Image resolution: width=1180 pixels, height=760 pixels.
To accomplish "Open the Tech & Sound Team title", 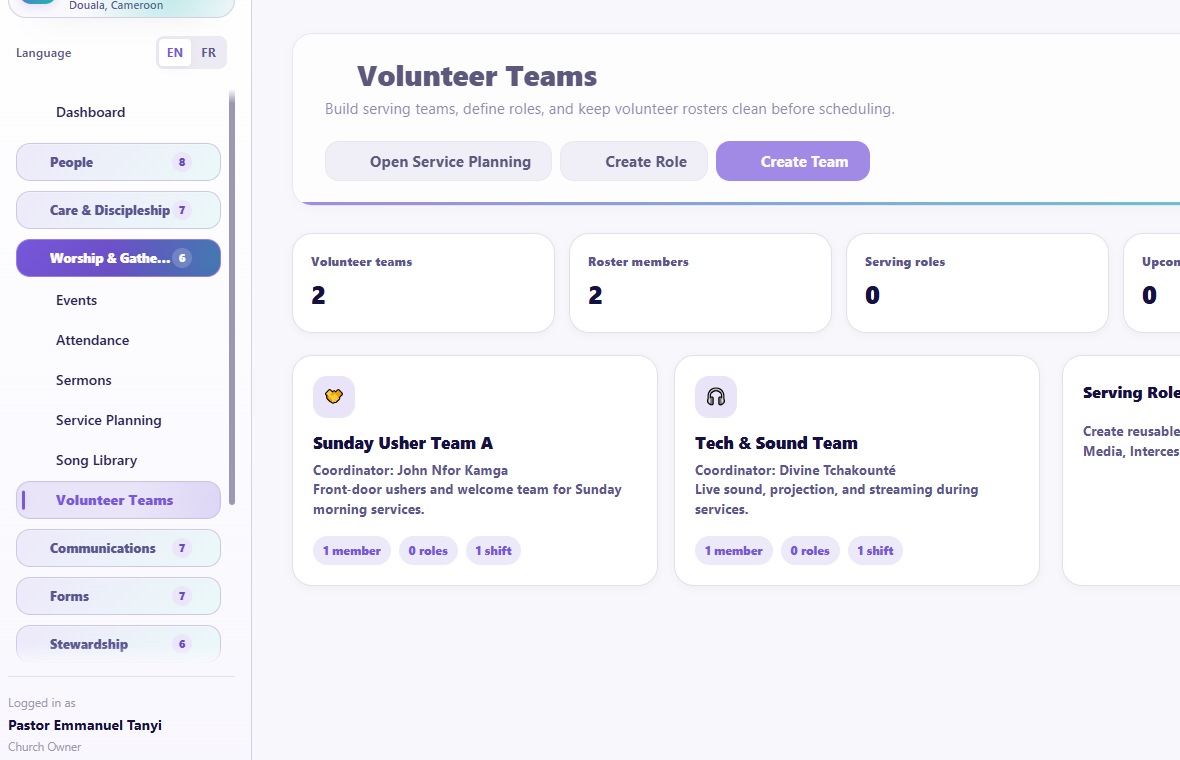I will [776, 443].
